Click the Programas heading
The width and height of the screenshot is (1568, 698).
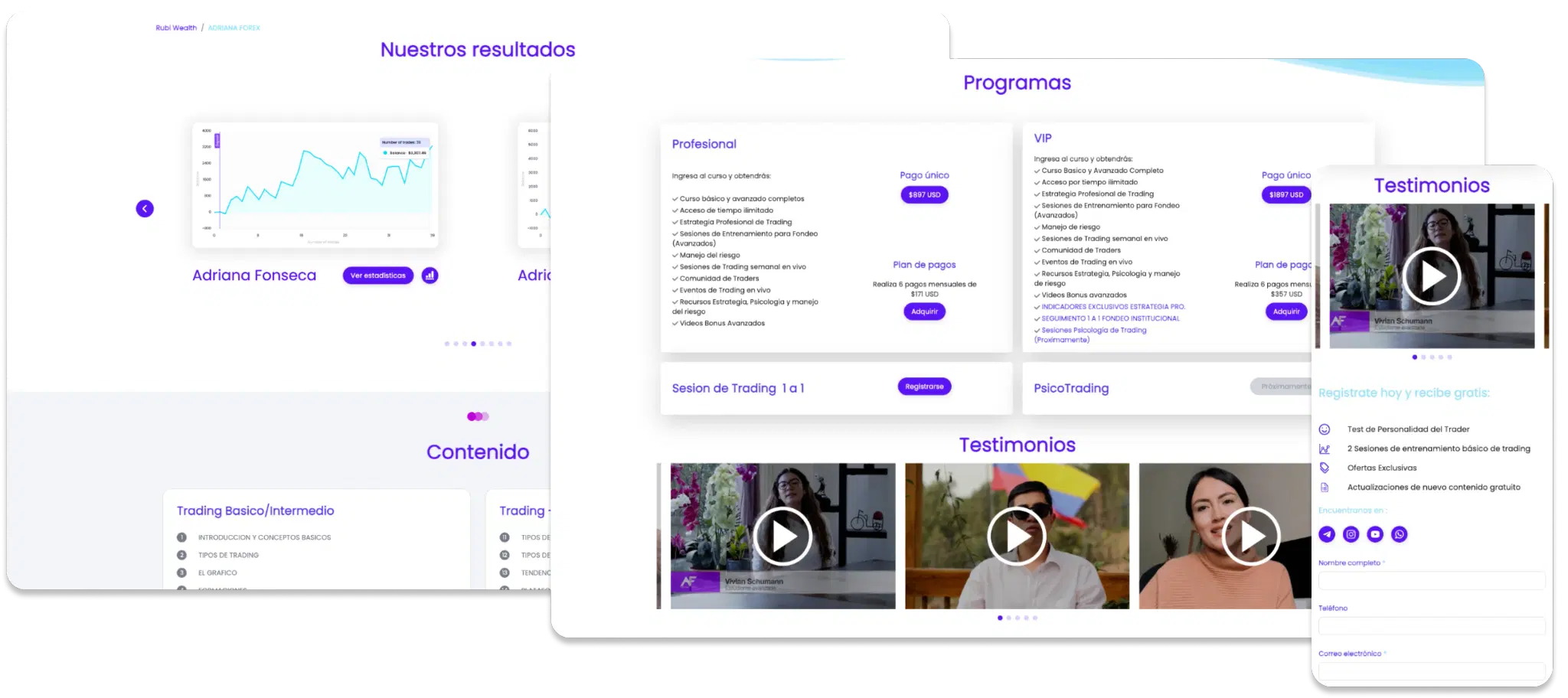(1017, 83)
